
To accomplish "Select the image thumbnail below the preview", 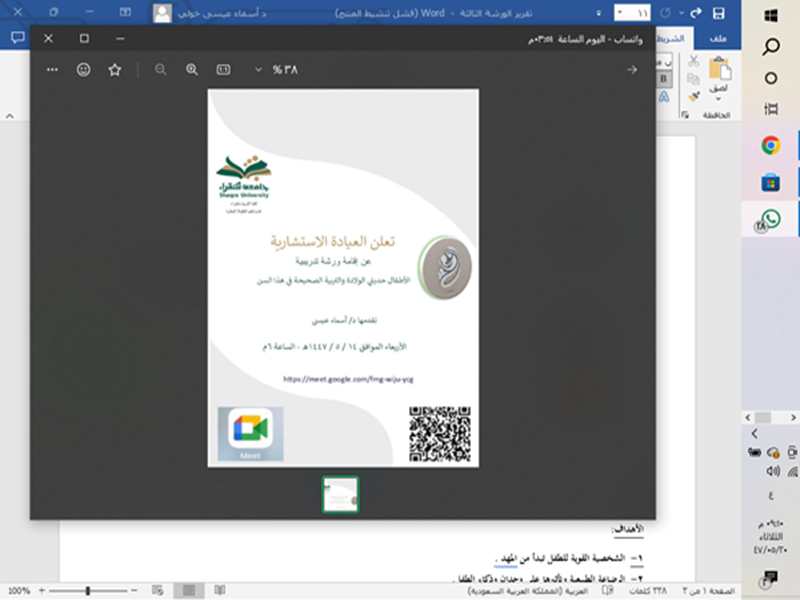I will pyautogui.click(x=340, y=494).
